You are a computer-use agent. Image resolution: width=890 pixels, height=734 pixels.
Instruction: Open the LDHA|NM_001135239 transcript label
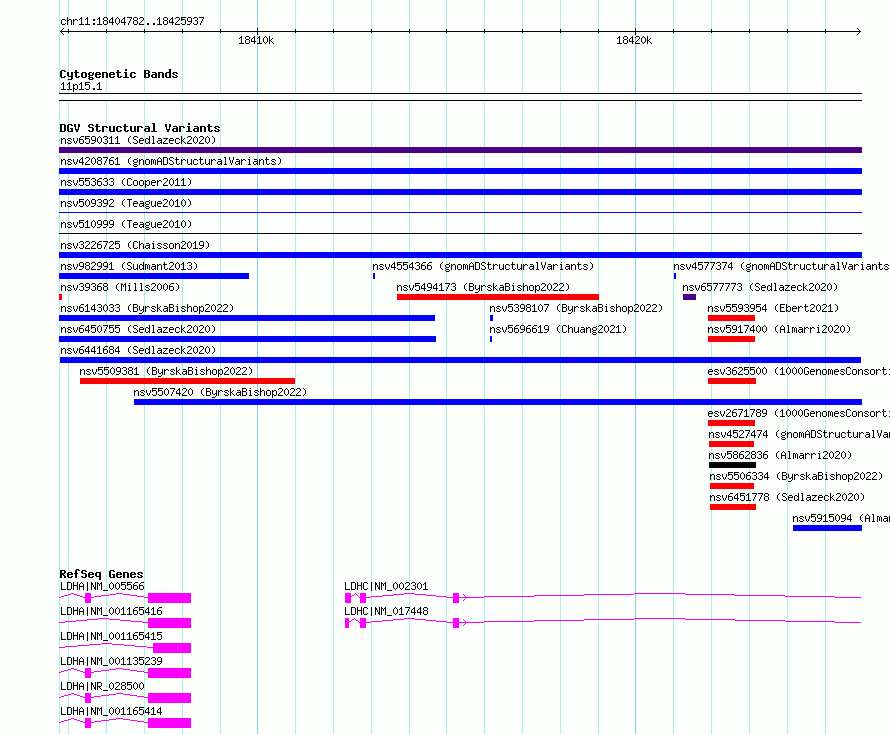coord(111,661)
